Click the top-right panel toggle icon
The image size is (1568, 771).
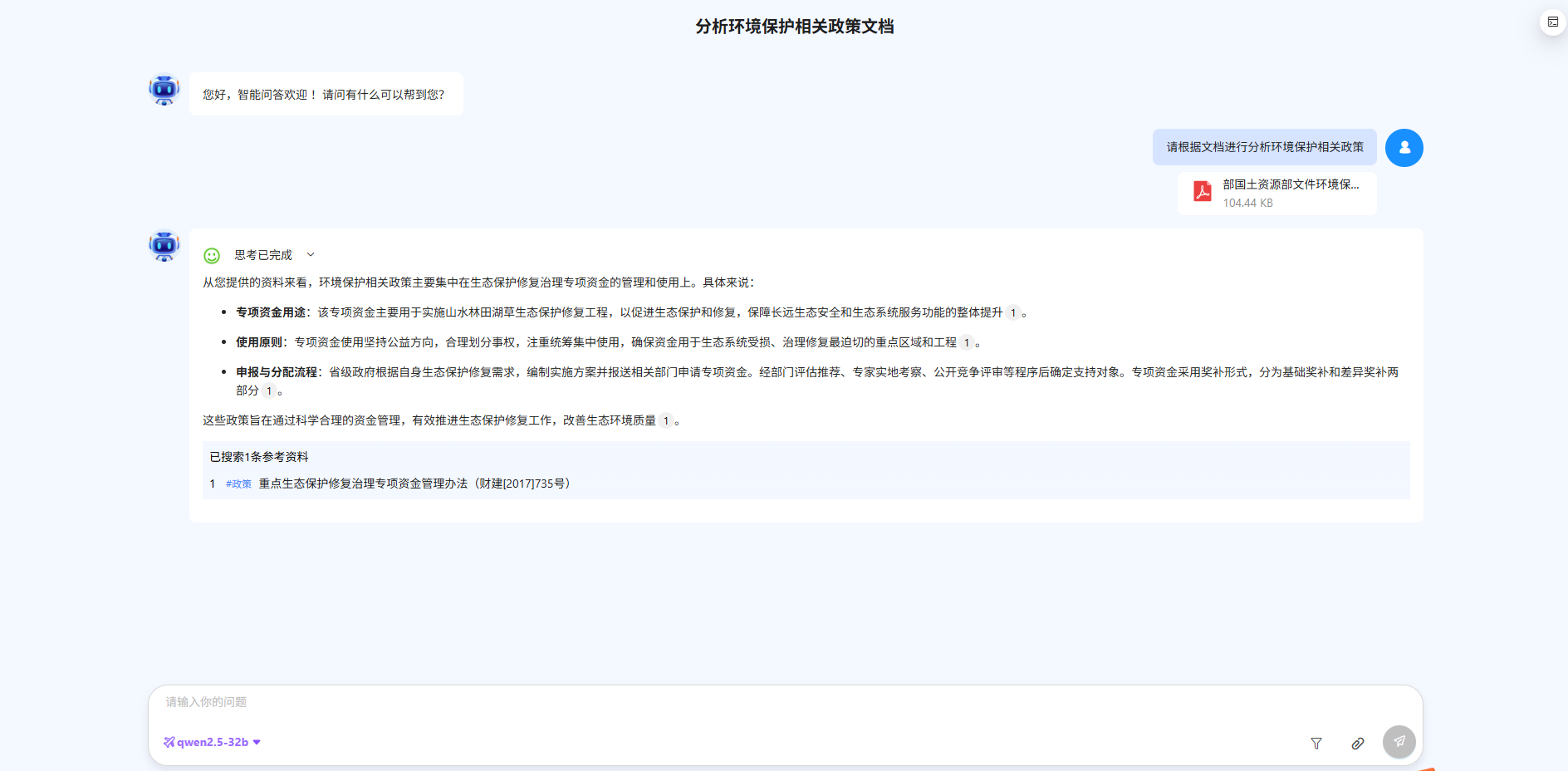click(x=1552, y=22)
